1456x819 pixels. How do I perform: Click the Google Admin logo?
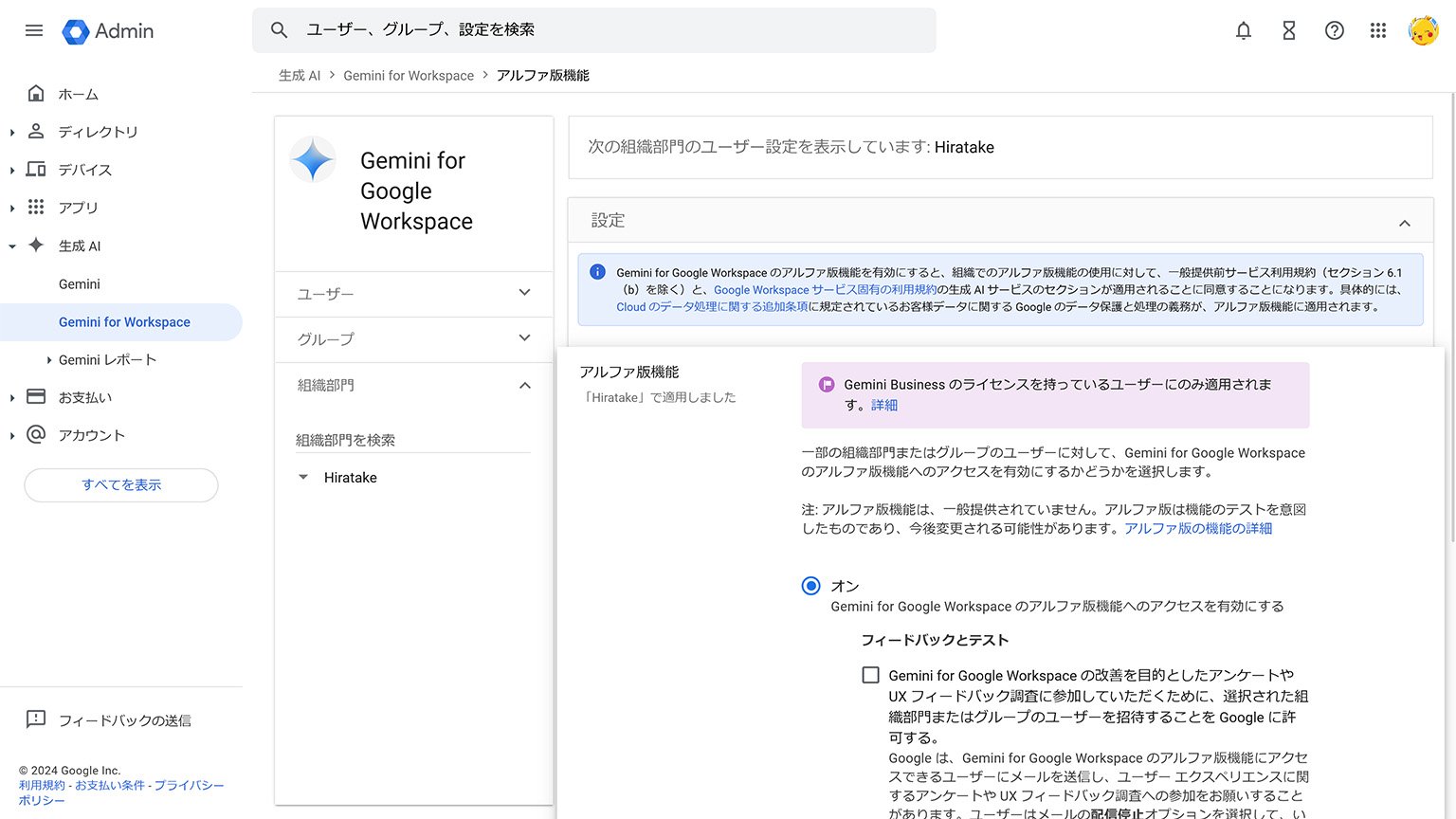coord(108,31)
